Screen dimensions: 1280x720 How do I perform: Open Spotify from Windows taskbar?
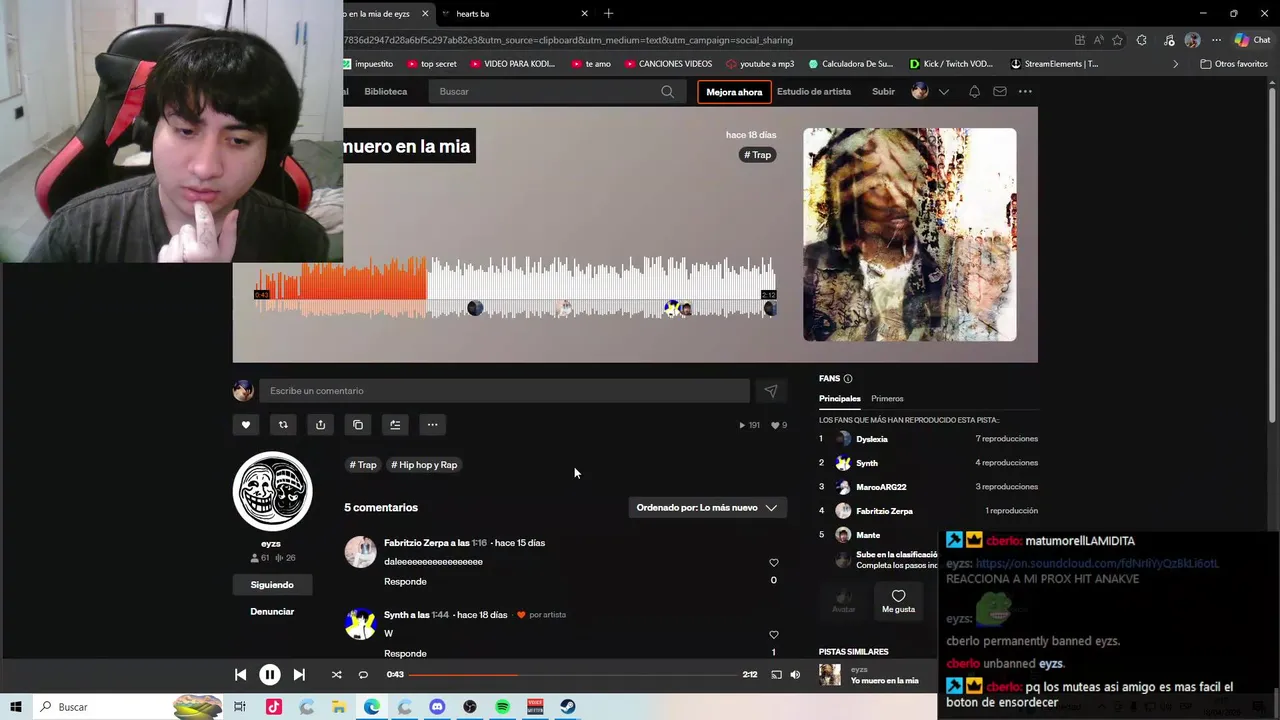[502, 707]
